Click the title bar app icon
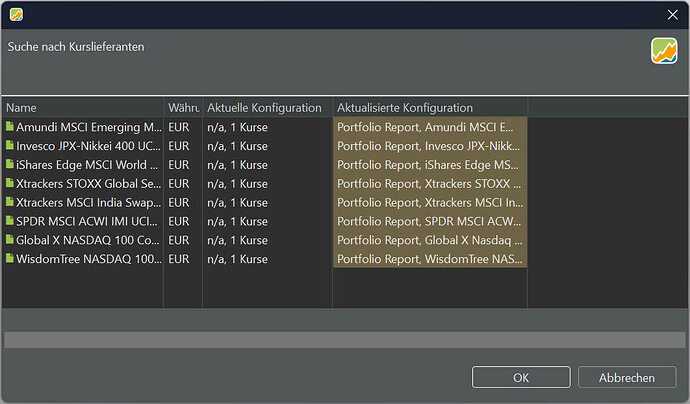Image resolution: width=690 pixels, height=404 pixels. point(16,15)
